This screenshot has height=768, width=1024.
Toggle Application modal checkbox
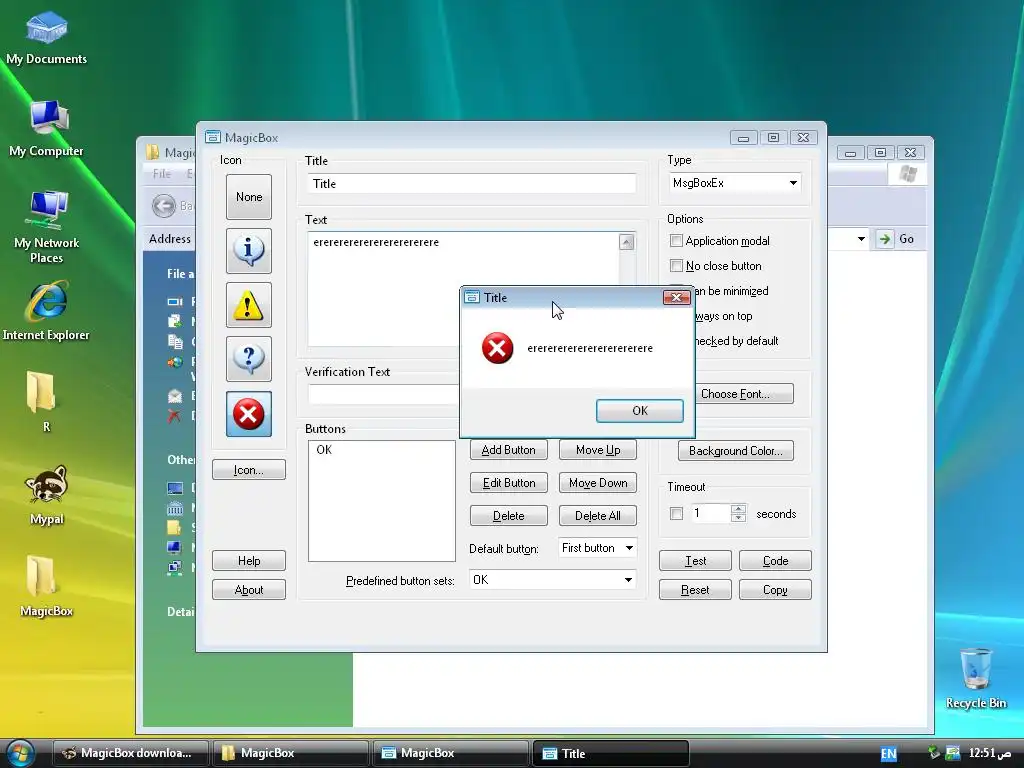(677, 241)
